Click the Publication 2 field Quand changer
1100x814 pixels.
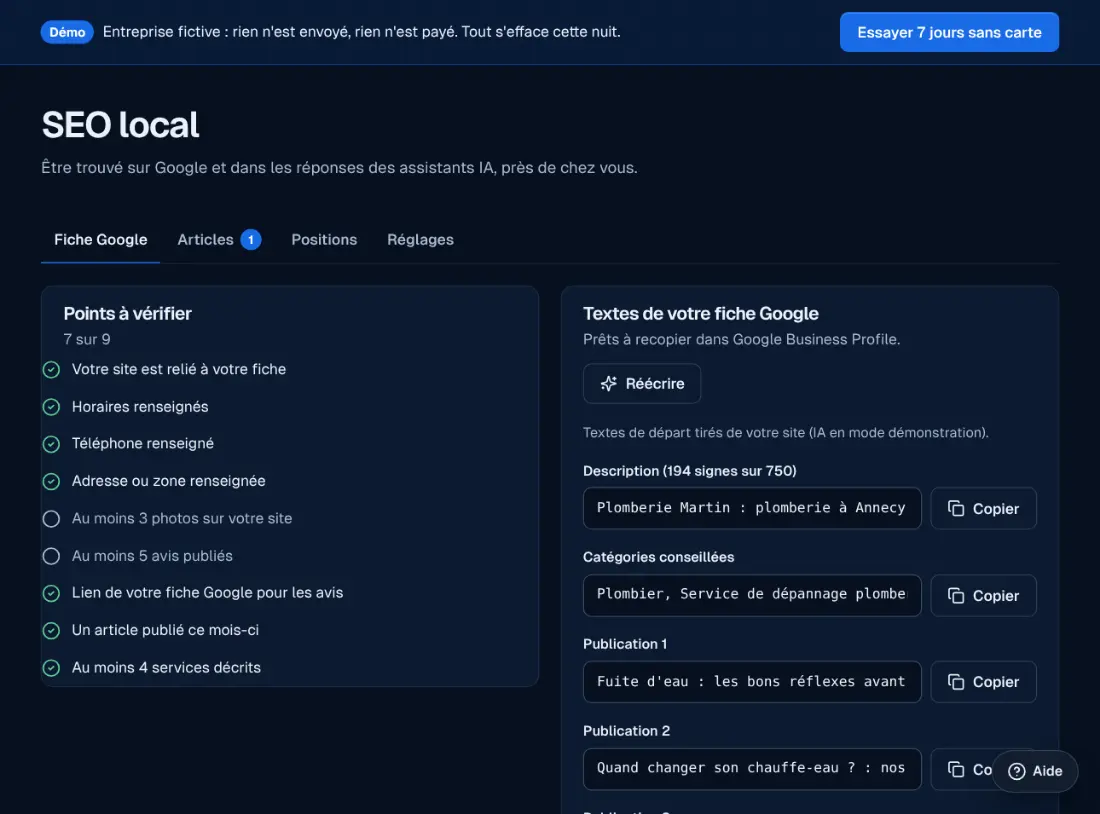752,768
